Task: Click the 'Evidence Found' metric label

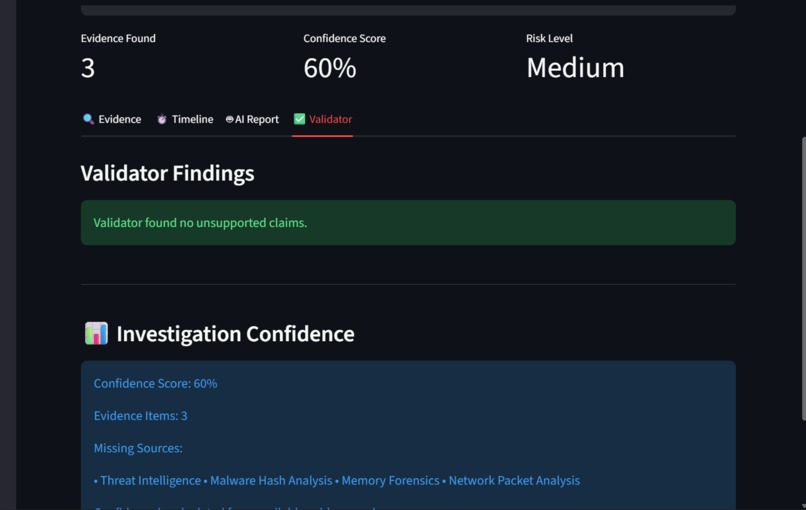Action: (x=118, y=38)
